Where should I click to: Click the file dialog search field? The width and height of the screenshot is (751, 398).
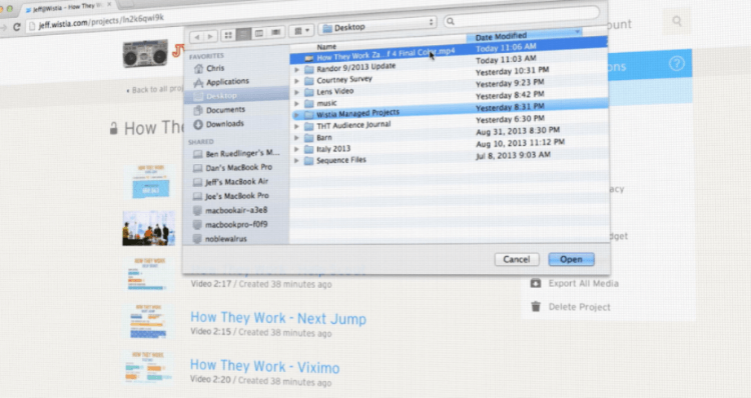[521, 16]
